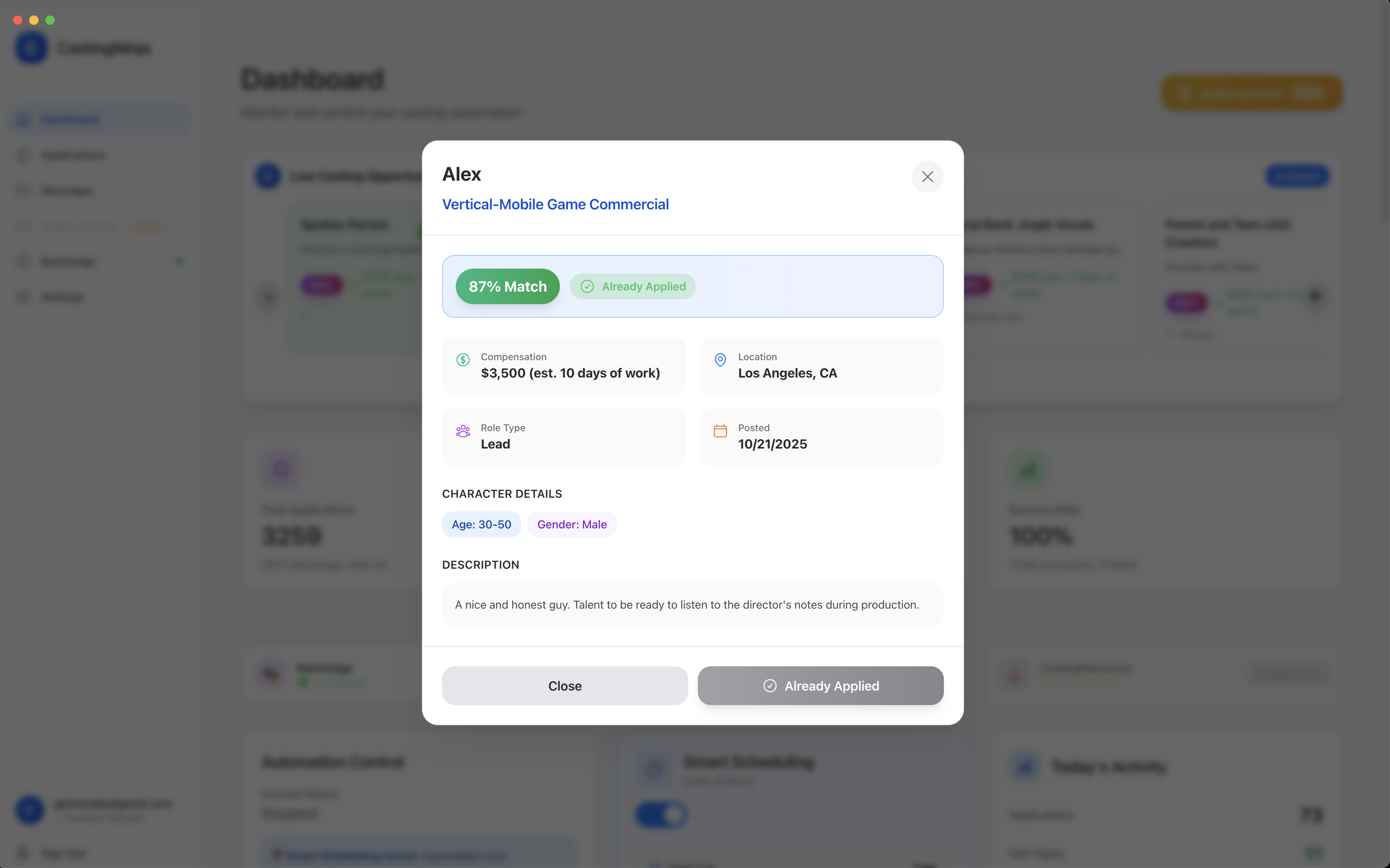Open the Vertical-Mobile Game Commercial link

[x=555, y=204]
